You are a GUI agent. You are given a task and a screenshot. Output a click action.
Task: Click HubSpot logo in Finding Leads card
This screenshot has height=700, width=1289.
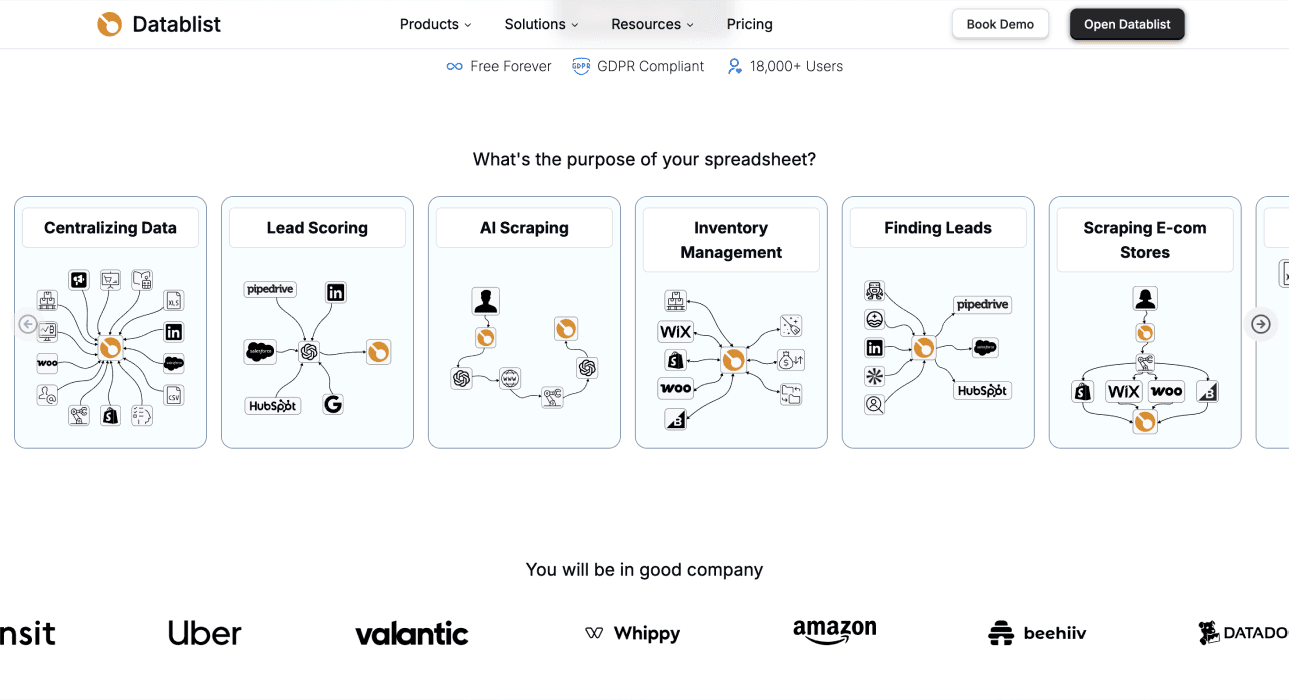click(982, 390)
